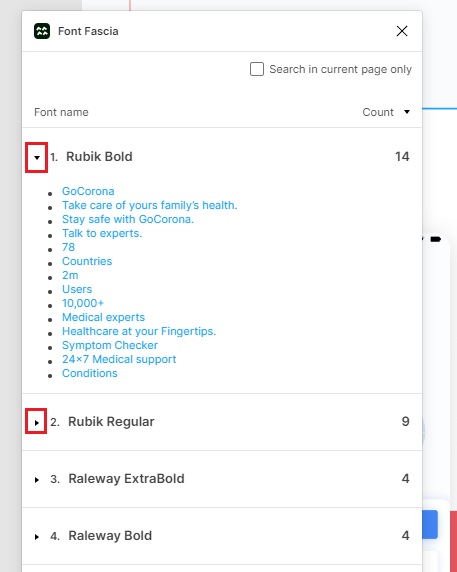The height and width of the screenshot is (572, 457).
Task: Sort fonts using the Count arrow
Action: click(407, 112)
